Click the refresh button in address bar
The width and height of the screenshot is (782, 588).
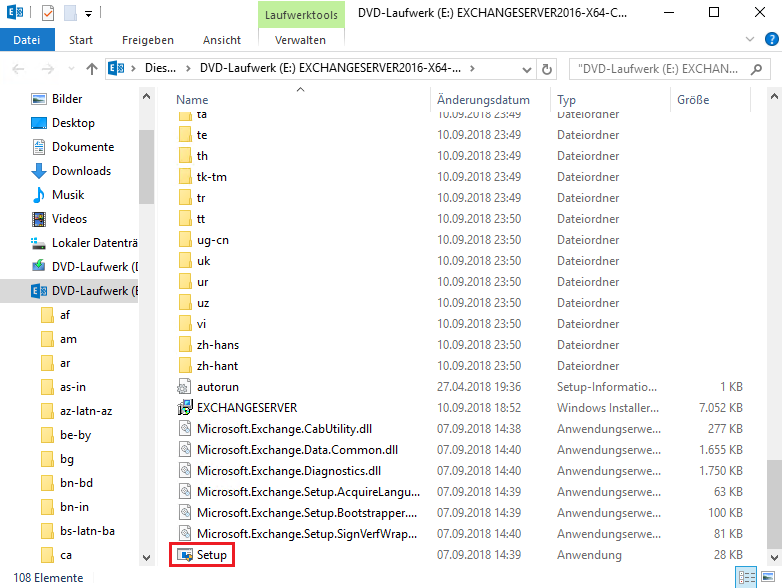[547, 70]
